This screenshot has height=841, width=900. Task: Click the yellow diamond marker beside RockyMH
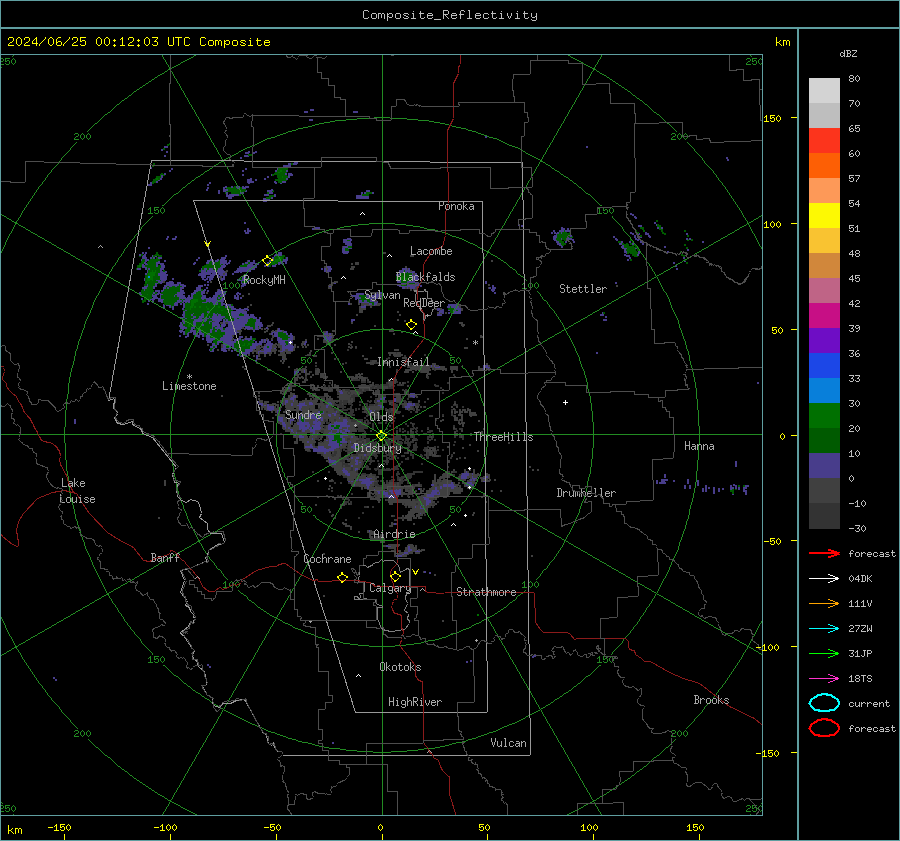(x=267, y=261)
